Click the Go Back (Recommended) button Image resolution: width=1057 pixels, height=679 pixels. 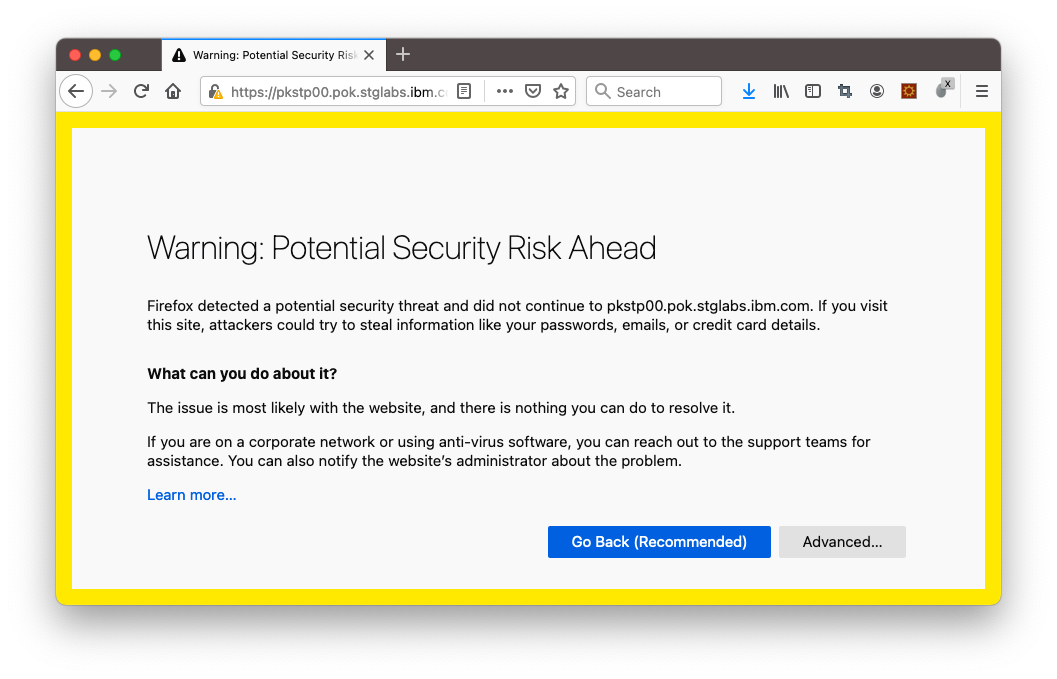pos(659,542)
